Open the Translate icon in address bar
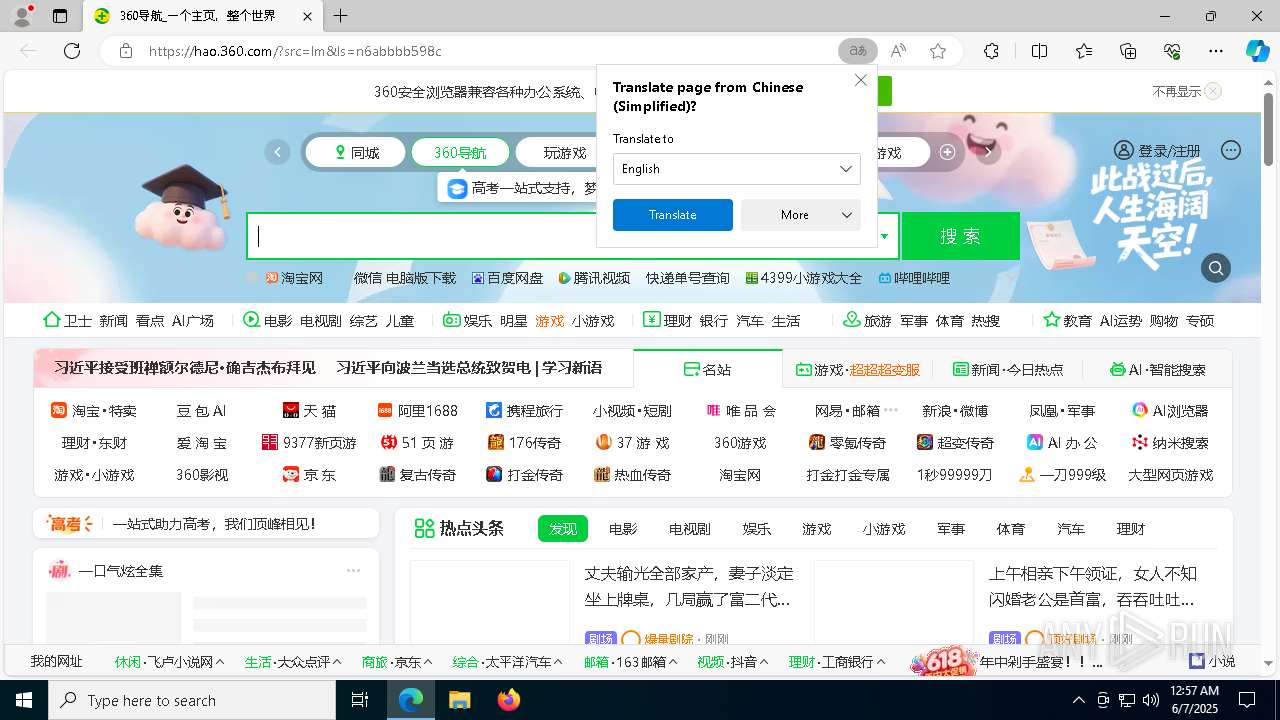The height and width of the screenshot is (720, 1280). [x=857, y=51]
